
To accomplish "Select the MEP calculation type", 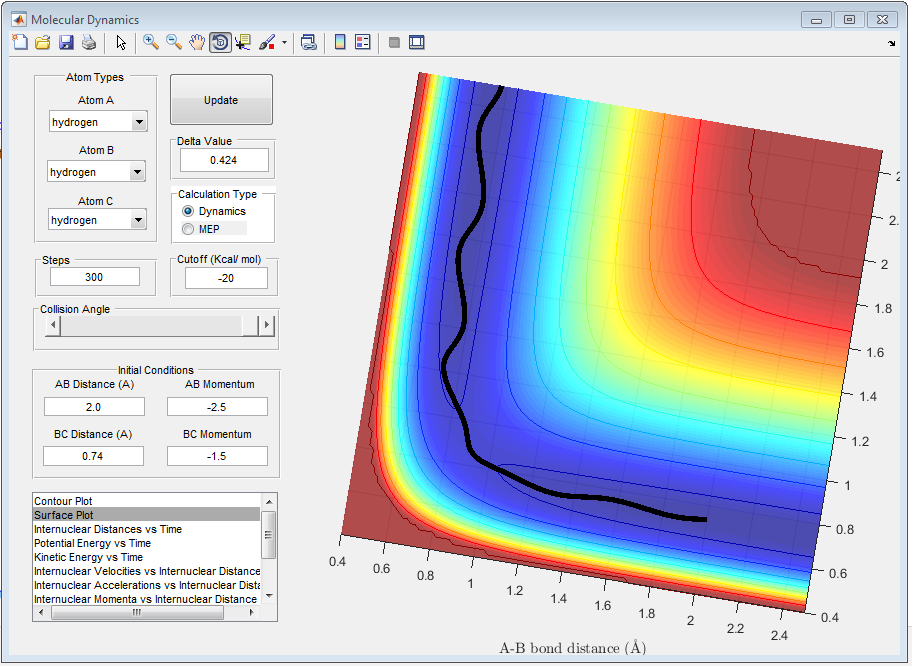I will [x=188, y=230].
